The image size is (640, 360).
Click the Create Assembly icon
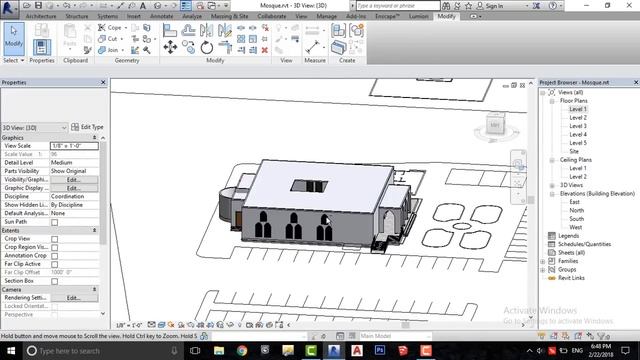[x=338, y=30]
